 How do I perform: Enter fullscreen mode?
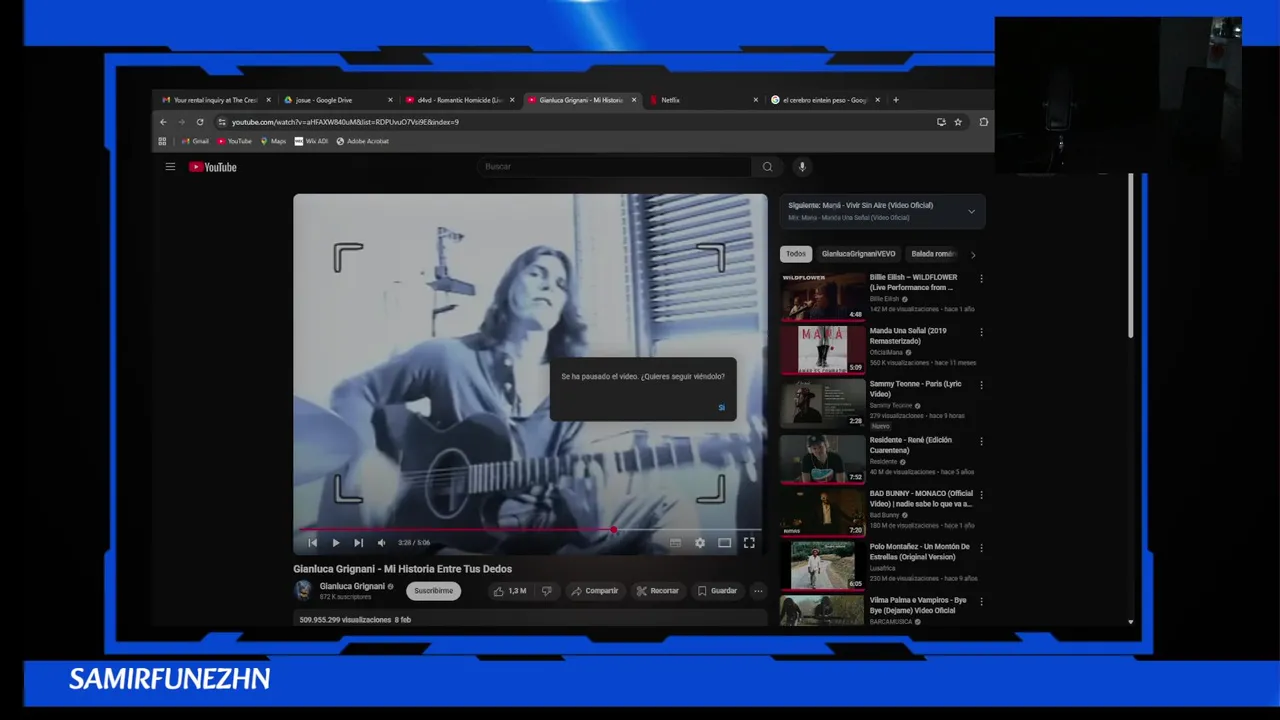pyautogui.click(x=749, y=543)
